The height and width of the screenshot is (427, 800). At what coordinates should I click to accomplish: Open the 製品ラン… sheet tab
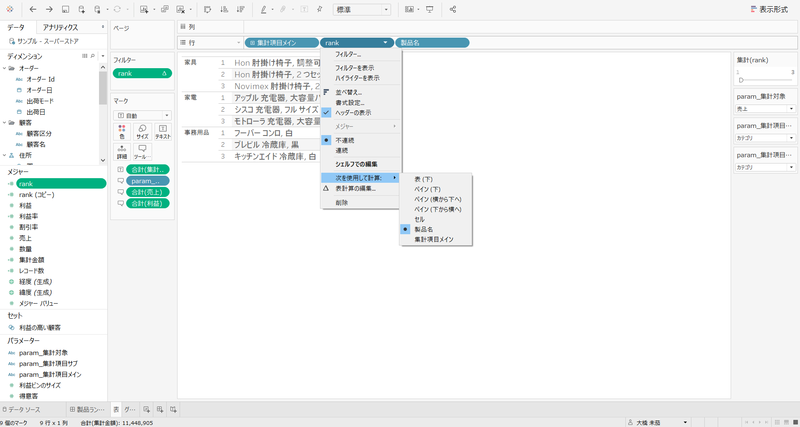87,409
